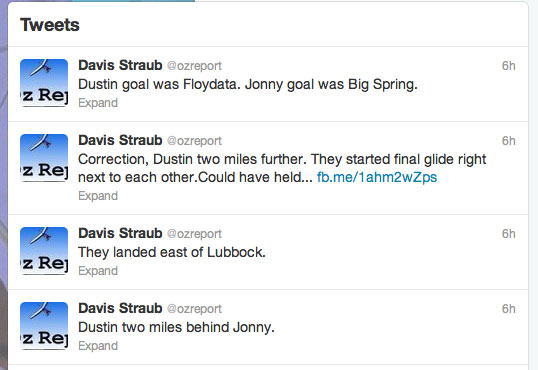Expand the Floydata goal tweet
This screenshot has width=538, height=370.
click(x=98, y=103)
